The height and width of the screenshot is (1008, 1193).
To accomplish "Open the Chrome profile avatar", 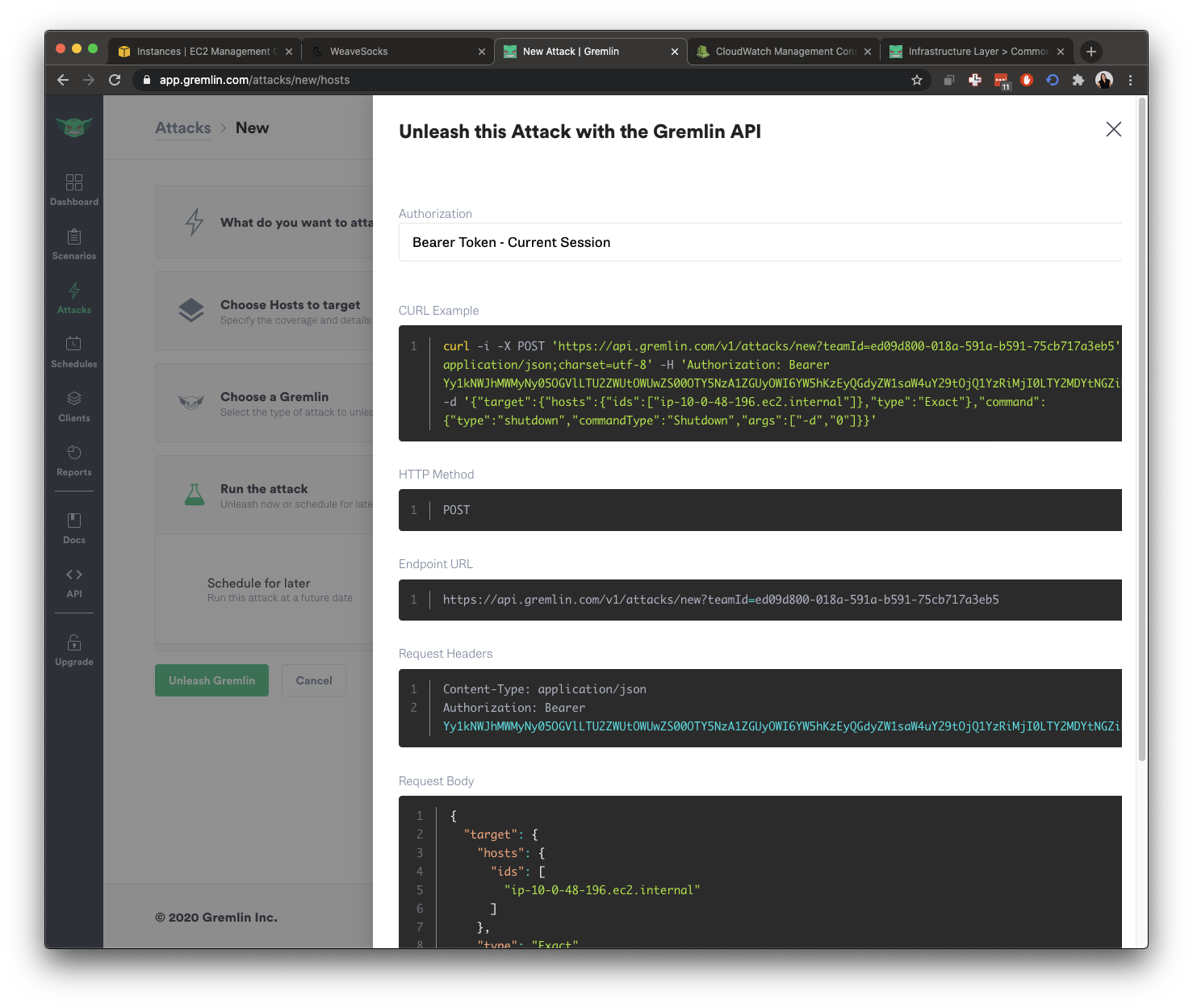I will click(1104, 80).
